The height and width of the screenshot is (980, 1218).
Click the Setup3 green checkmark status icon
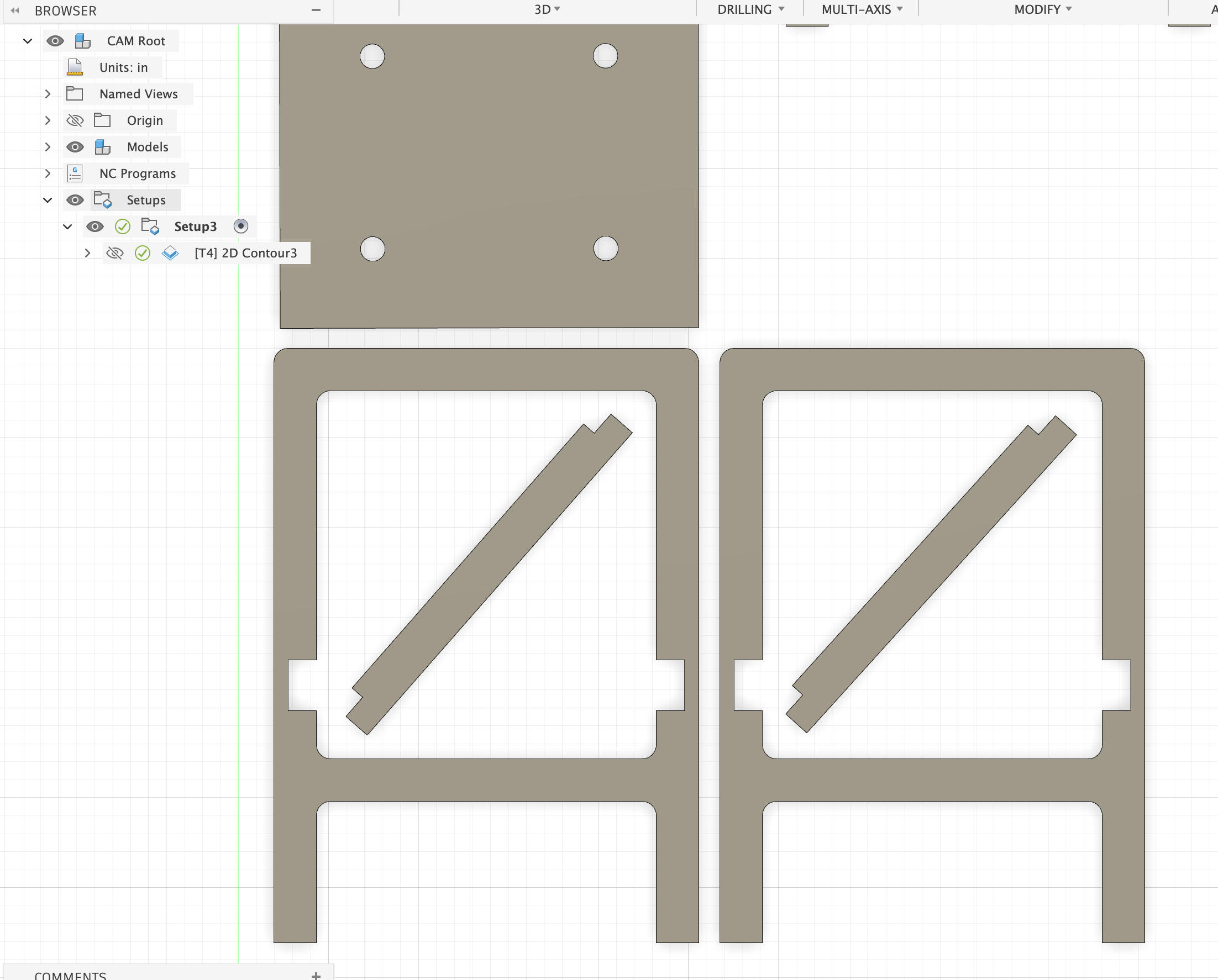123,226
